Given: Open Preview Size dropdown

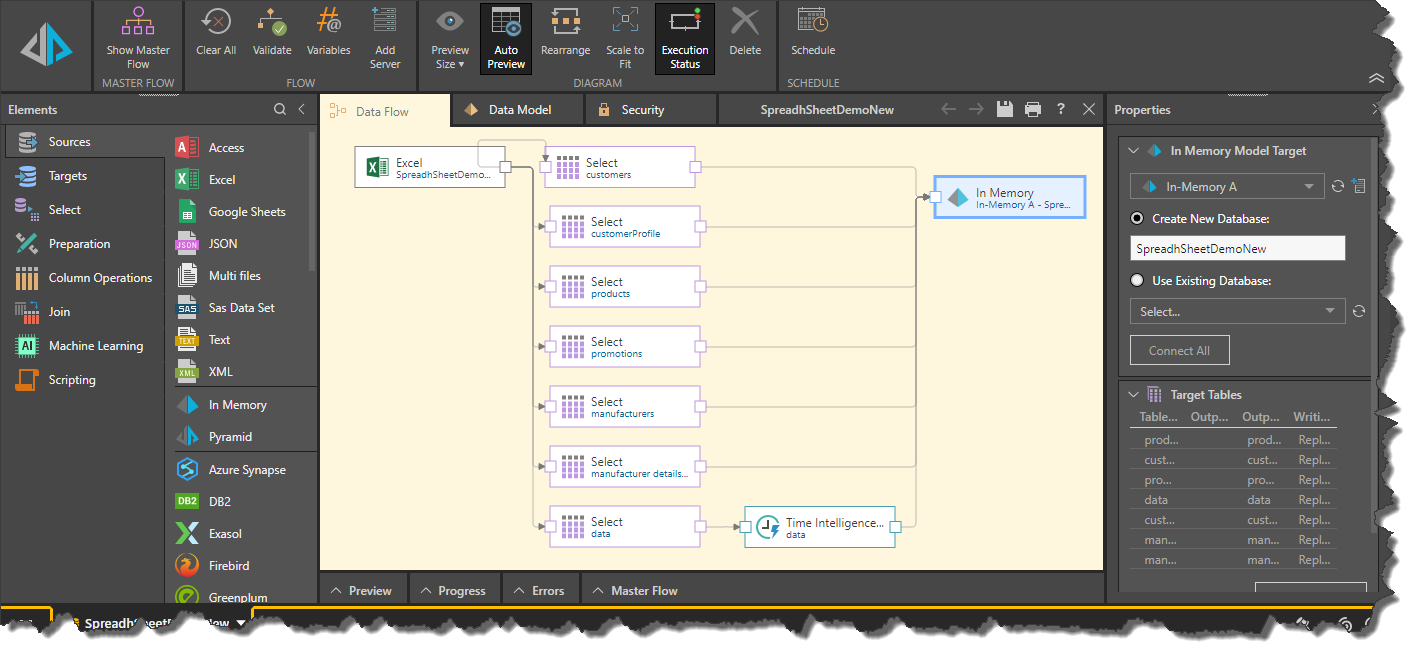Looking at the screenshot, I should tap(449, 38).
